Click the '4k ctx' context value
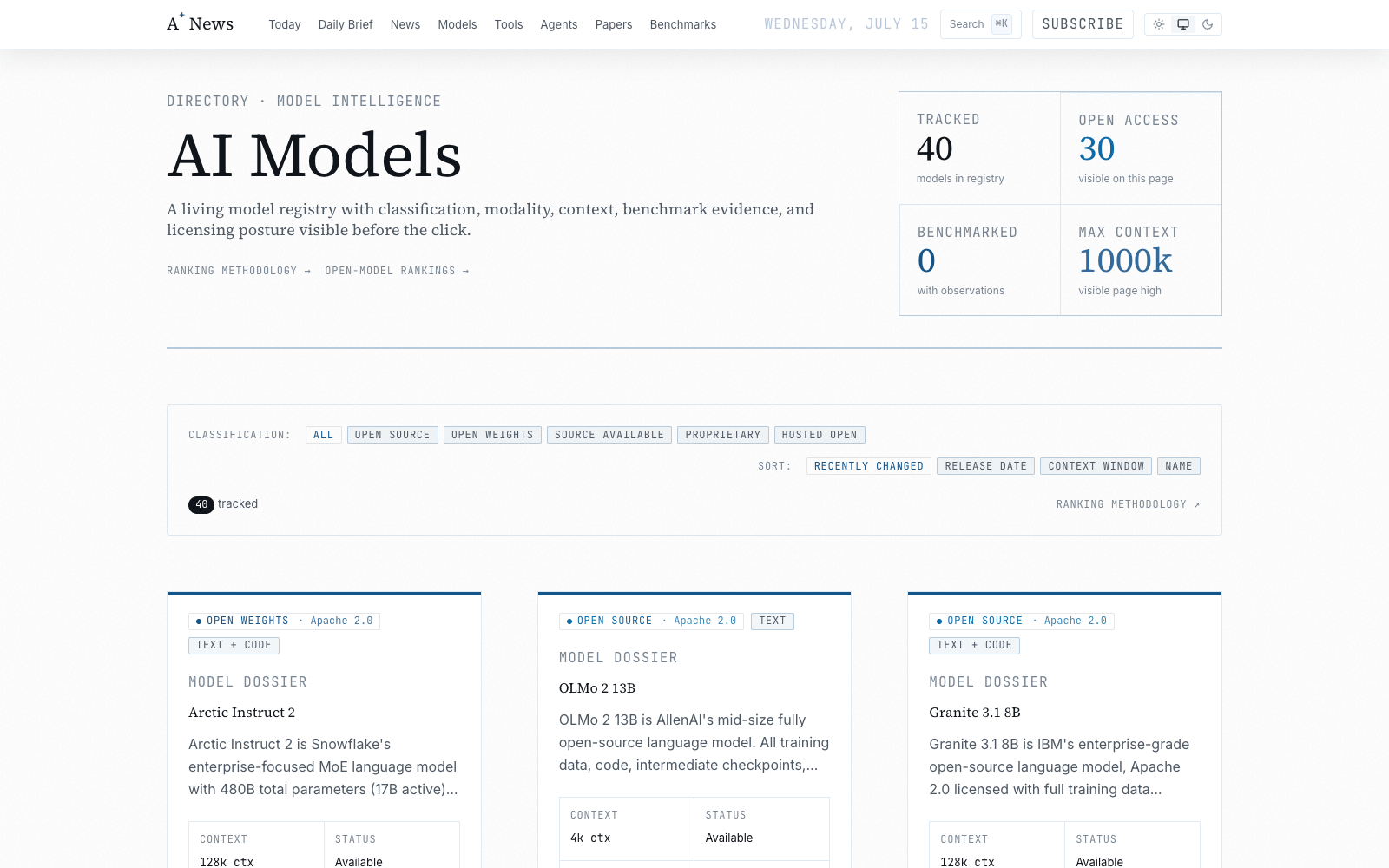The width and height of the screenshot is (1389, 868). click(x=590, y=838)
